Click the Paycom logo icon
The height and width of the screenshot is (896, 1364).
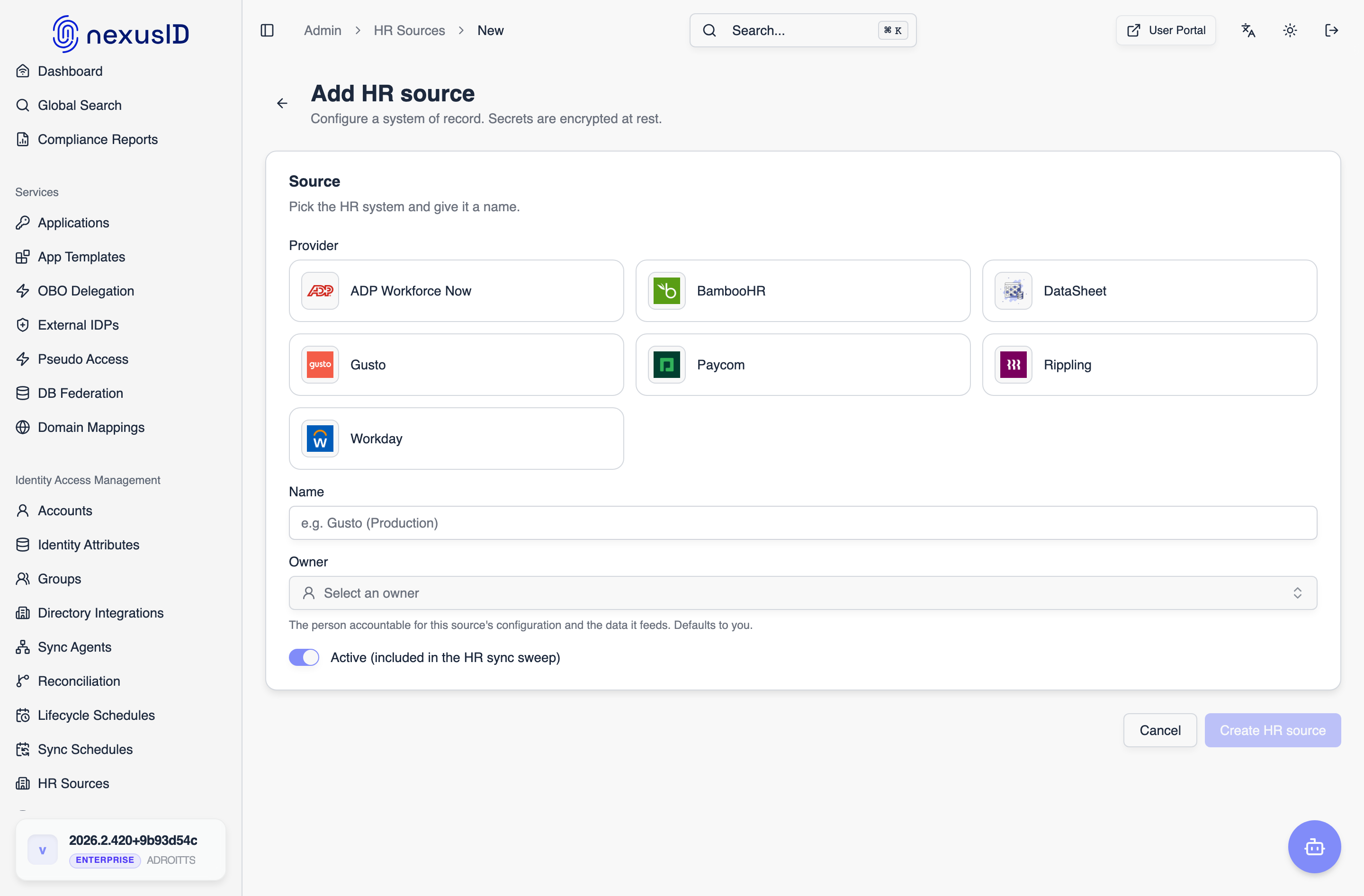pos(666,364)
